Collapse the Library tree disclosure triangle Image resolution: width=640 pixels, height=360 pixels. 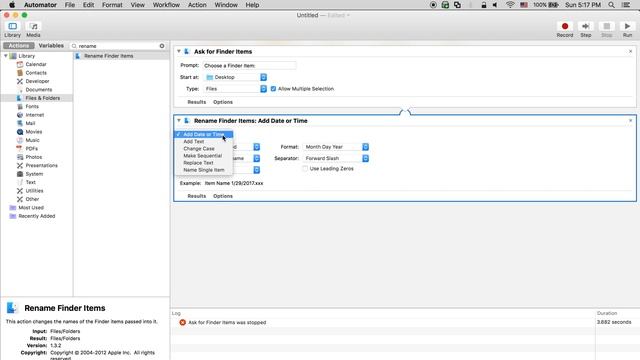(6, 56)
